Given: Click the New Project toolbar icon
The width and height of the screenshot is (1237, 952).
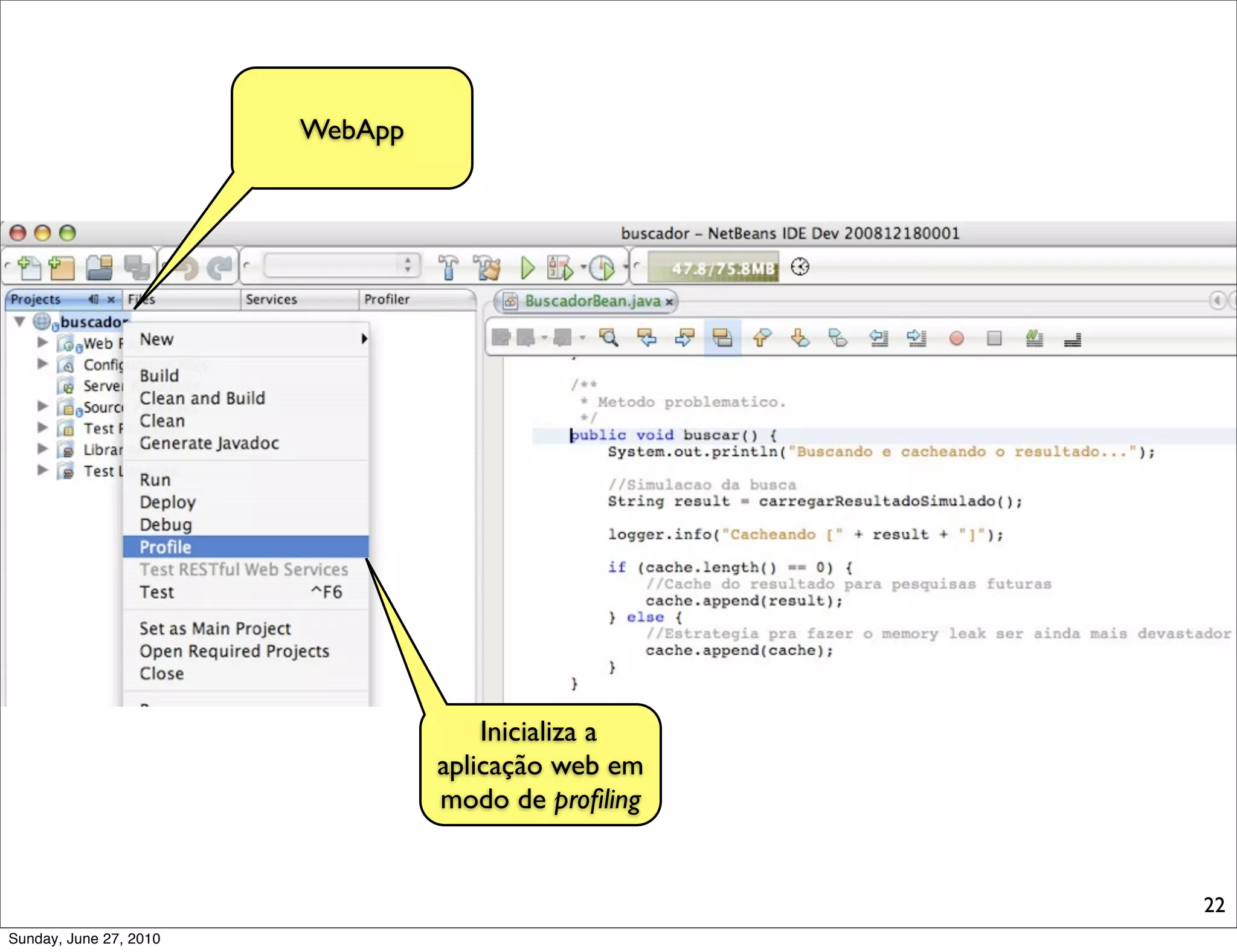Looking at the screenshot, I should coord(61,268).
